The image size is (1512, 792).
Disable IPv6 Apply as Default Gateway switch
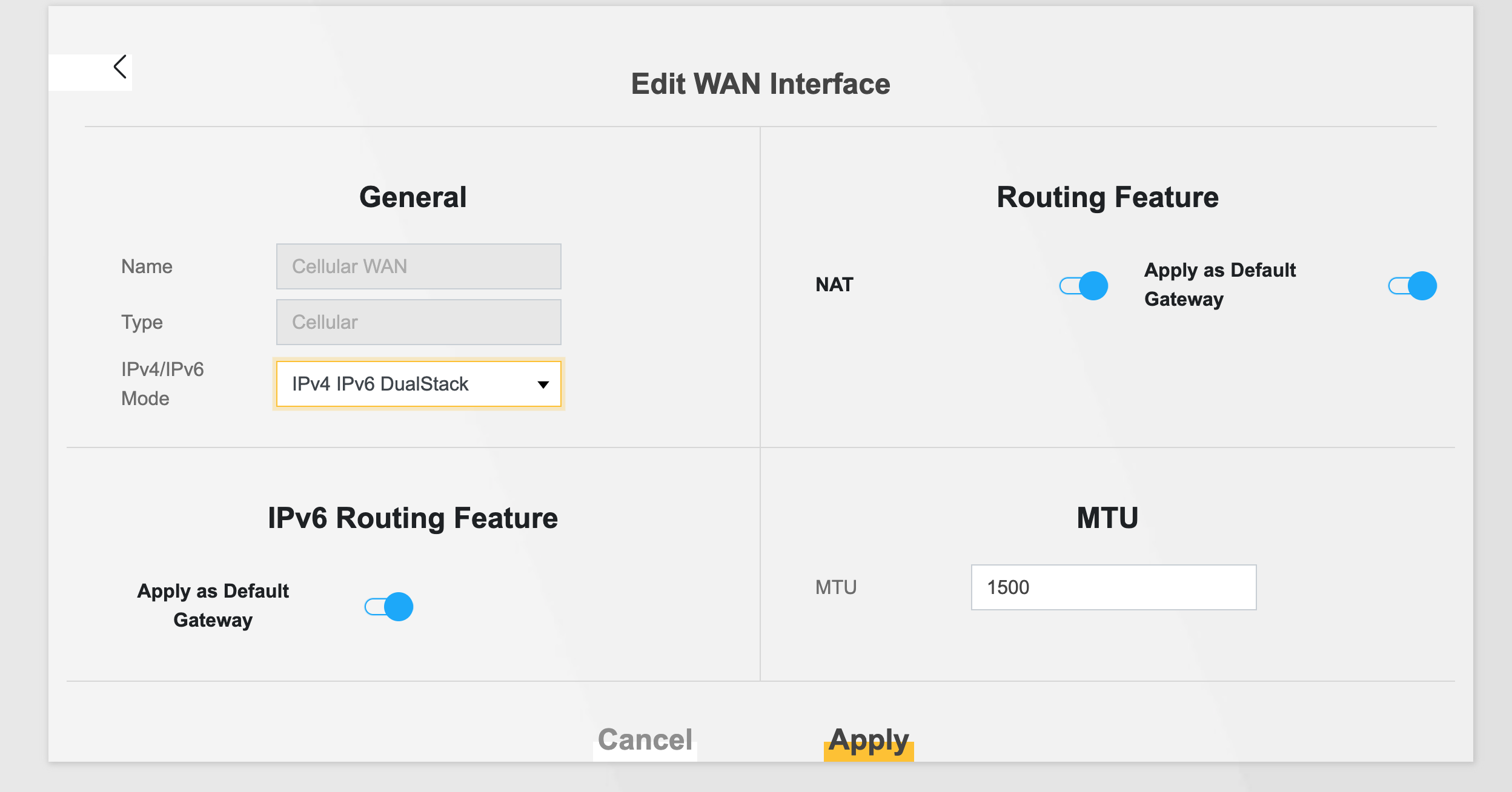pos(389,607)
